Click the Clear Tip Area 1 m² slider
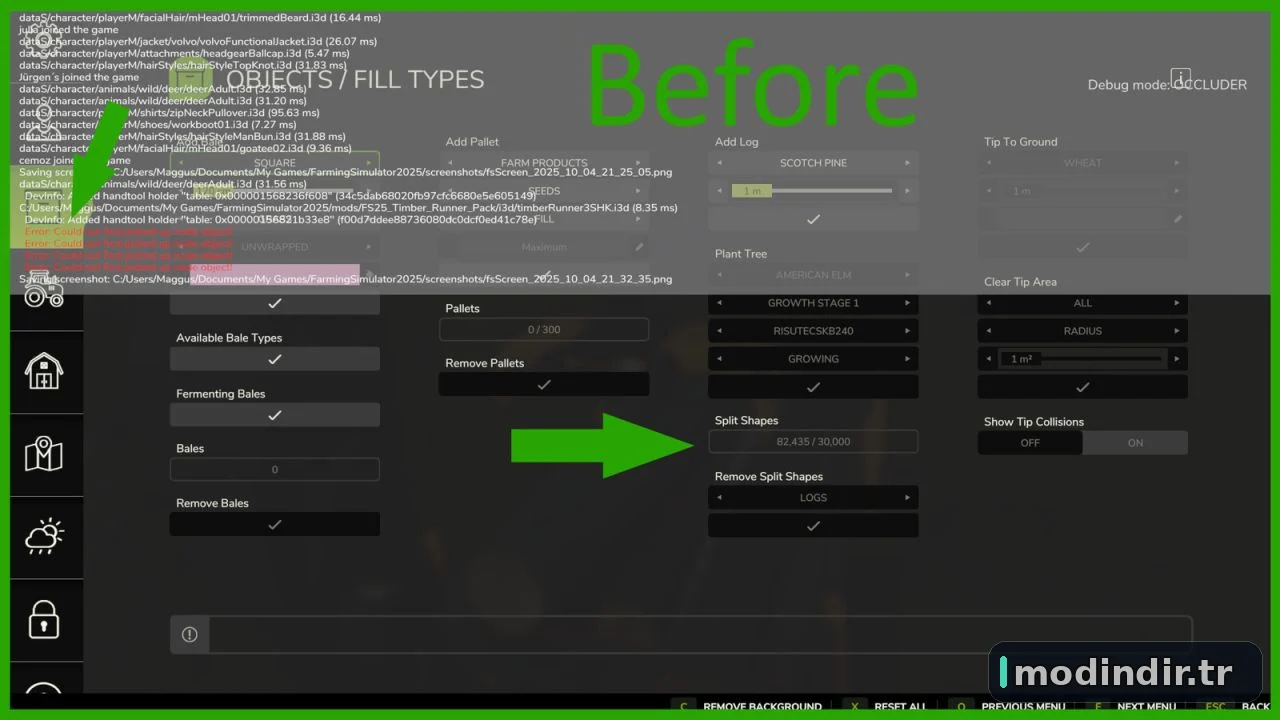Image resolution: width=1280 pixels, height=720 pixels. tap(1083, 359)
